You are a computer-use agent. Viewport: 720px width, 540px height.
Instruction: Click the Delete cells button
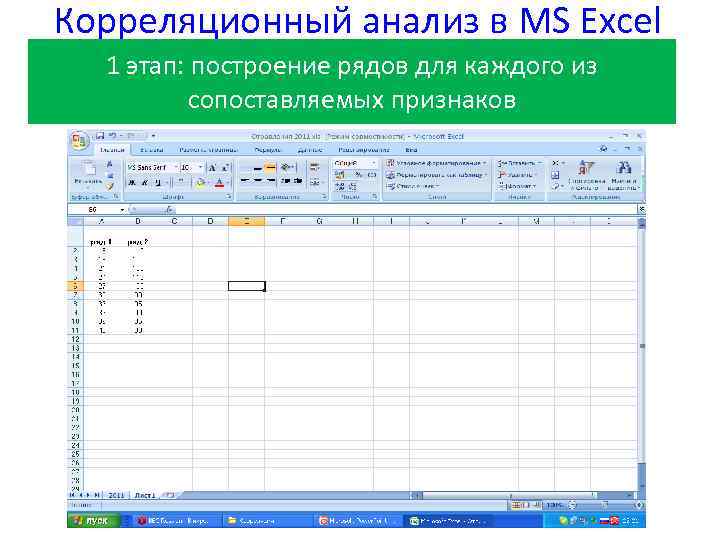tap(518, 175)
